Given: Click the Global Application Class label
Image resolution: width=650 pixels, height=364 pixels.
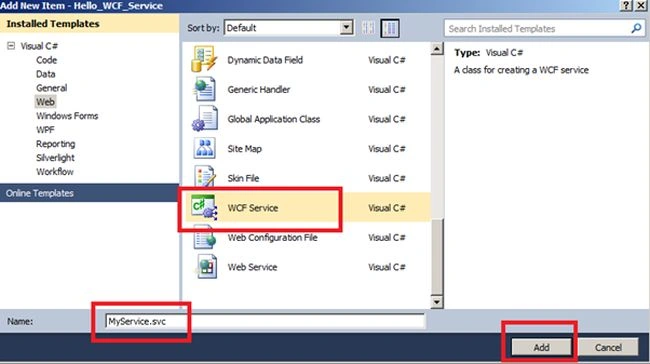Looking at the screenshot, I should coord(274,119).
